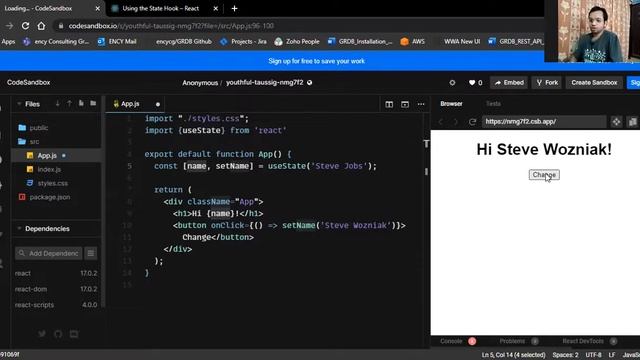Reload the Chrome browser page

coord(25,26)
